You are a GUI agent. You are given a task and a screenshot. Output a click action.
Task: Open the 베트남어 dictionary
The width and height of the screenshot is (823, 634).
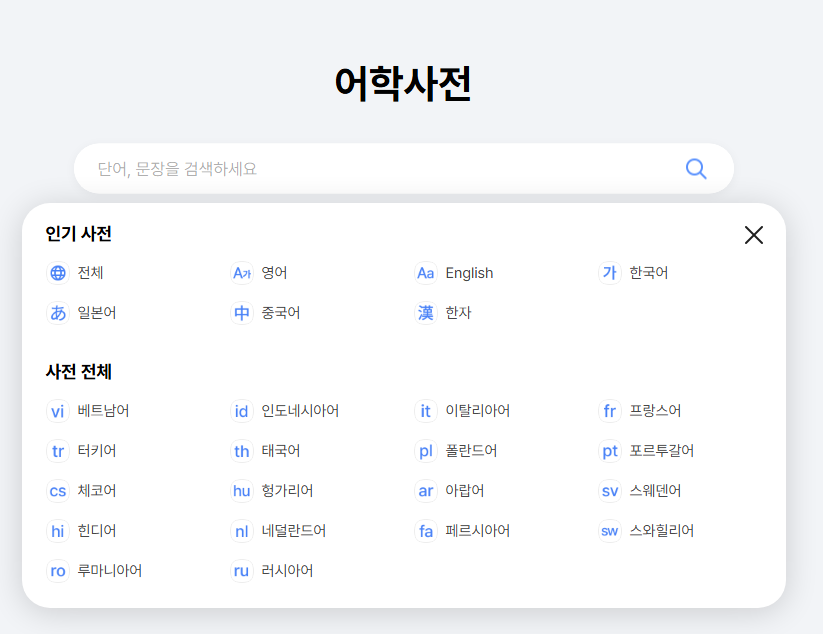[103, 410]
